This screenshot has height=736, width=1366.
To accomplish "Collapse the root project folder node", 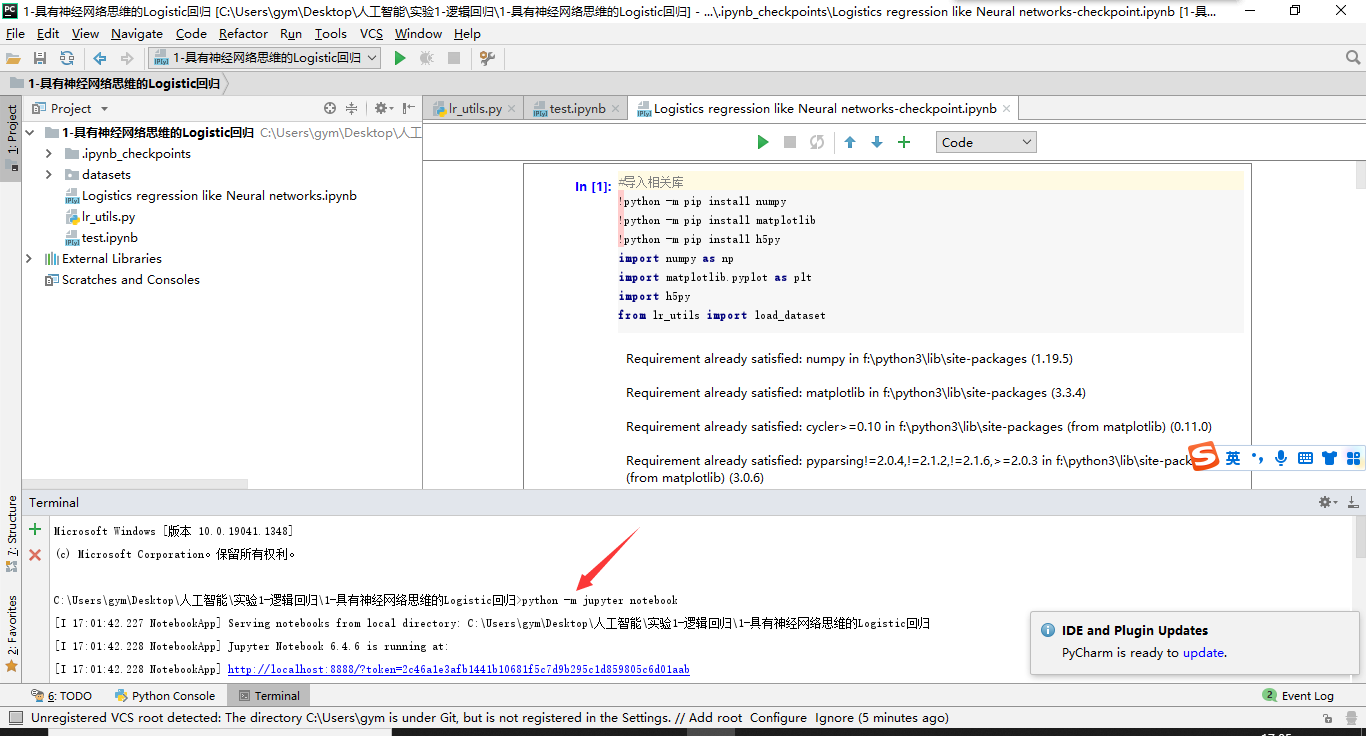I will (x=29, y=132).
